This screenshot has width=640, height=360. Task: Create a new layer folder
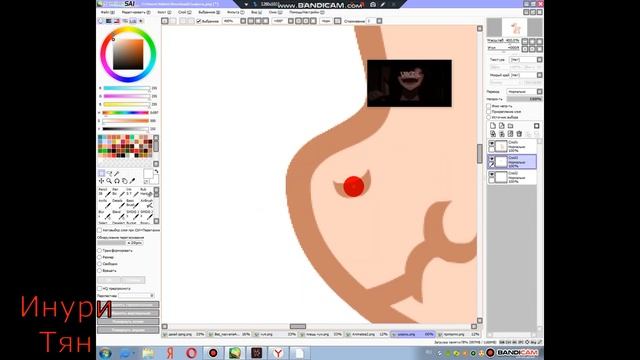tap(511, 126)
